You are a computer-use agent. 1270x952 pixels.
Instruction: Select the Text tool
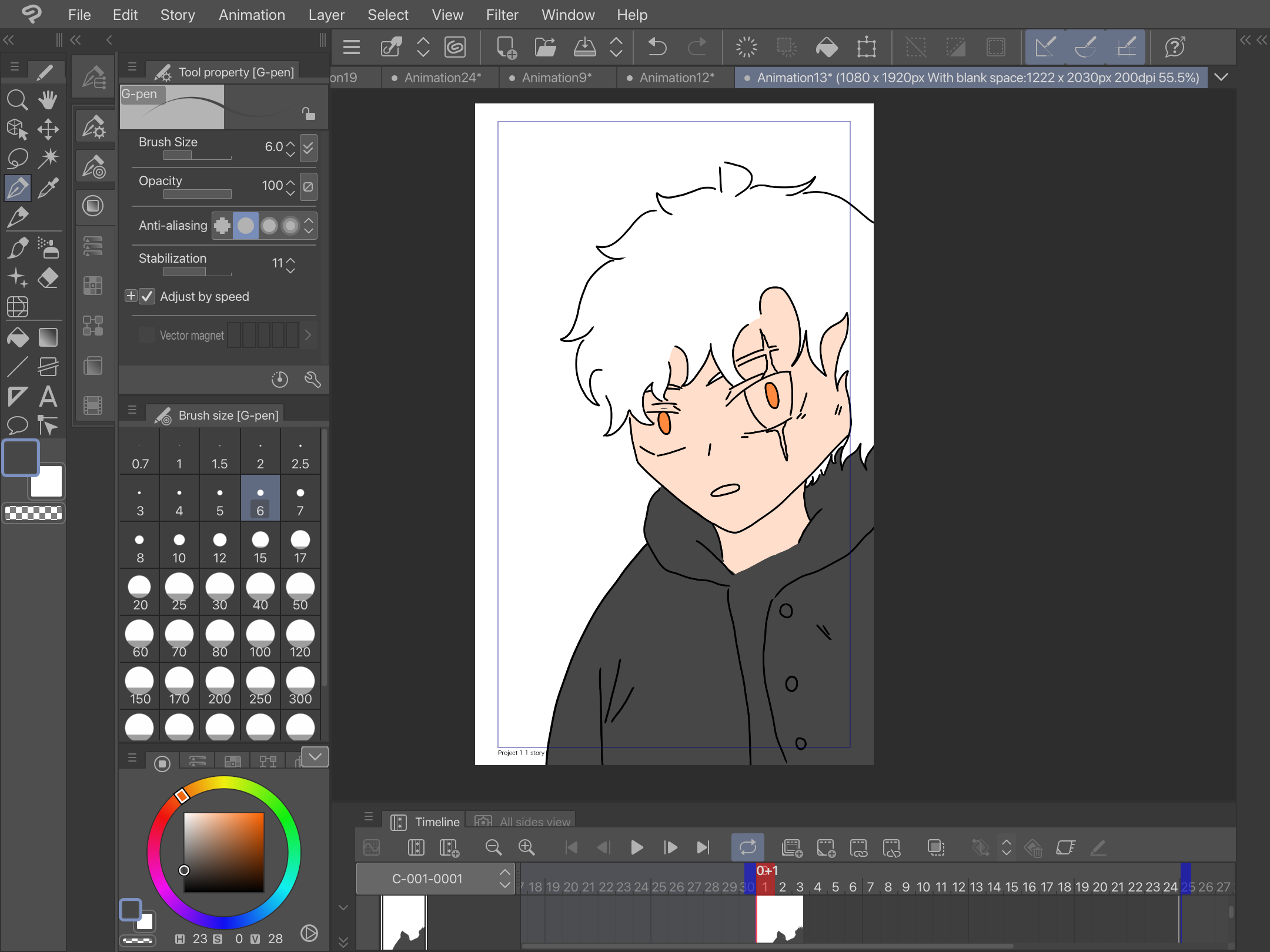(x=48, y=397)
